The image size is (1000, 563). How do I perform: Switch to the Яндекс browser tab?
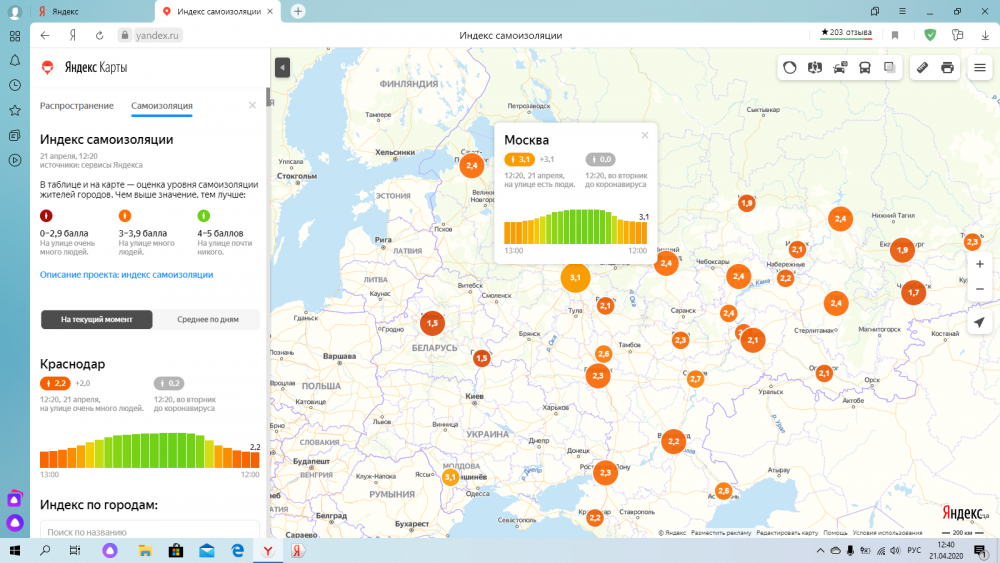92,11
